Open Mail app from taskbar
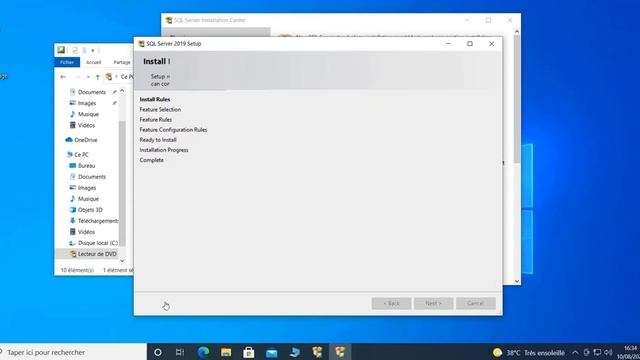 coord(271,352)
